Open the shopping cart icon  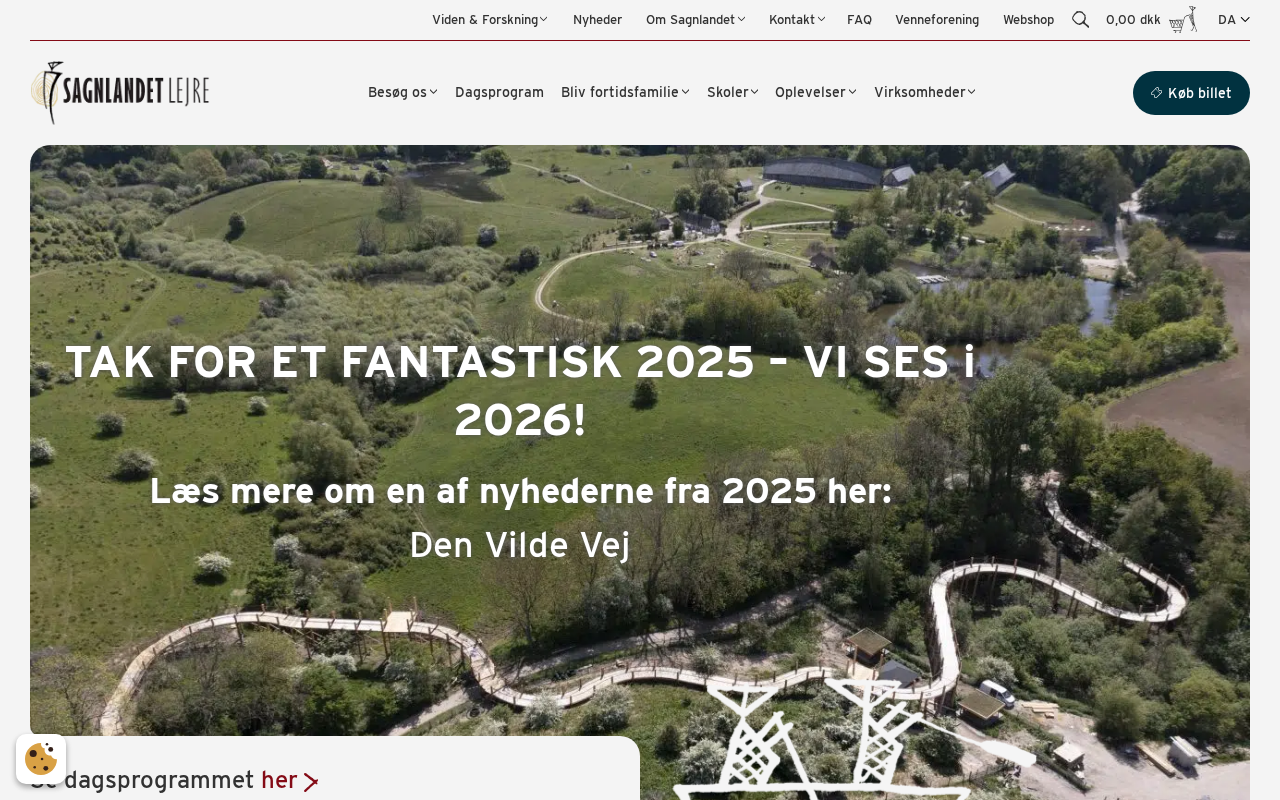point(1183,19)
